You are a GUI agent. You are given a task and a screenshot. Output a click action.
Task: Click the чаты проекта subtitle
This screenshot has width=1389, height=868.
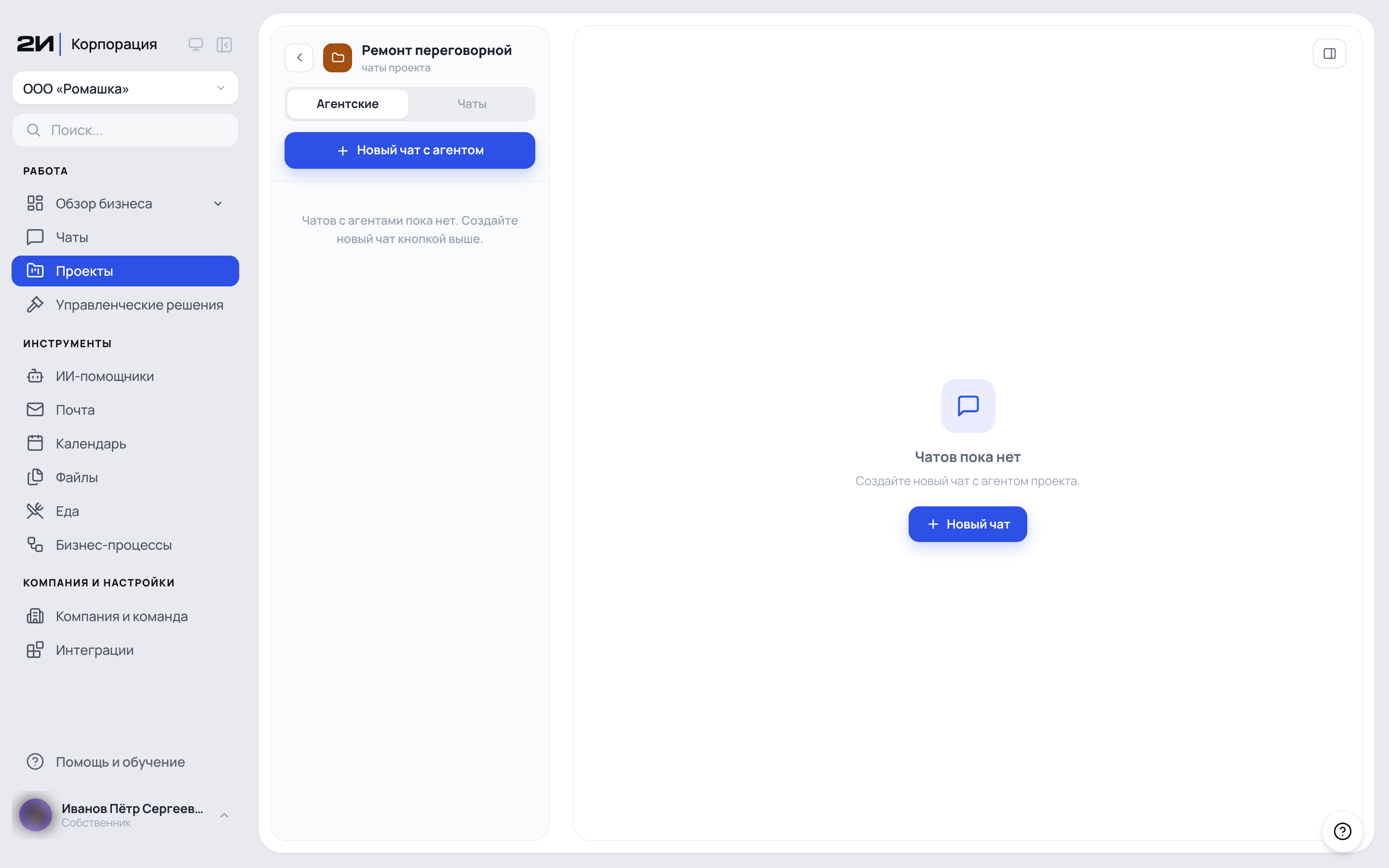pyautogui.click(x=396, y=68)
